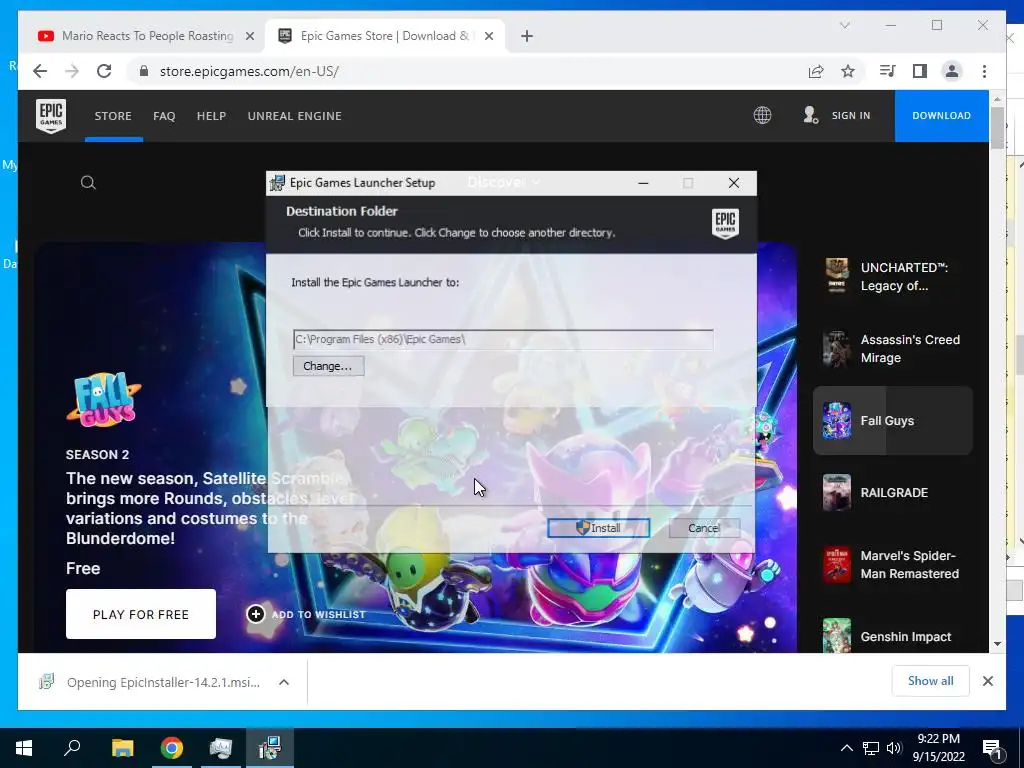
Task: Reload the page with the refresh icon
Action: tap(104, 71)
